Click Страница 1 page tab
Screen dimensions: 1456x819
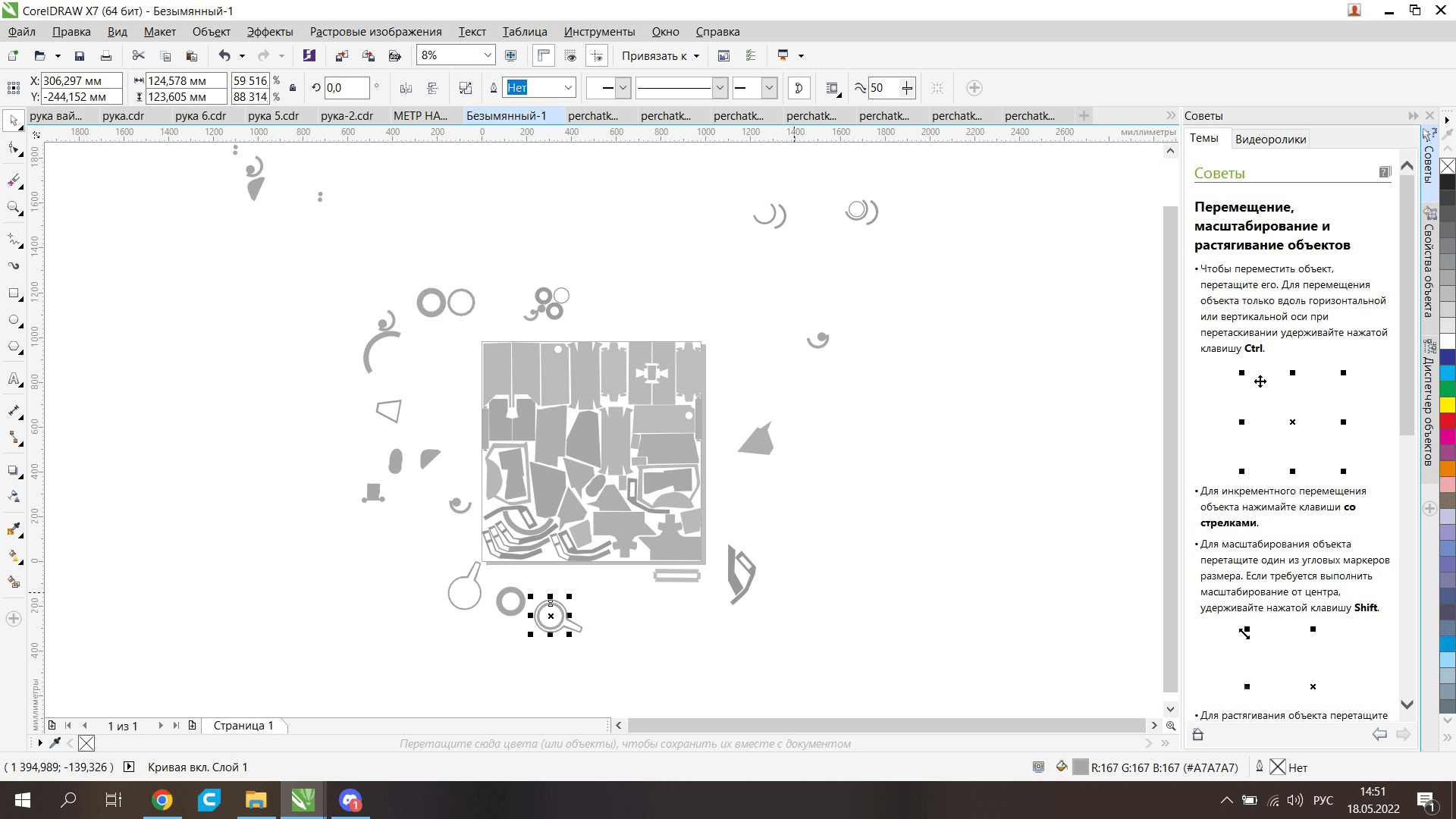243,726
